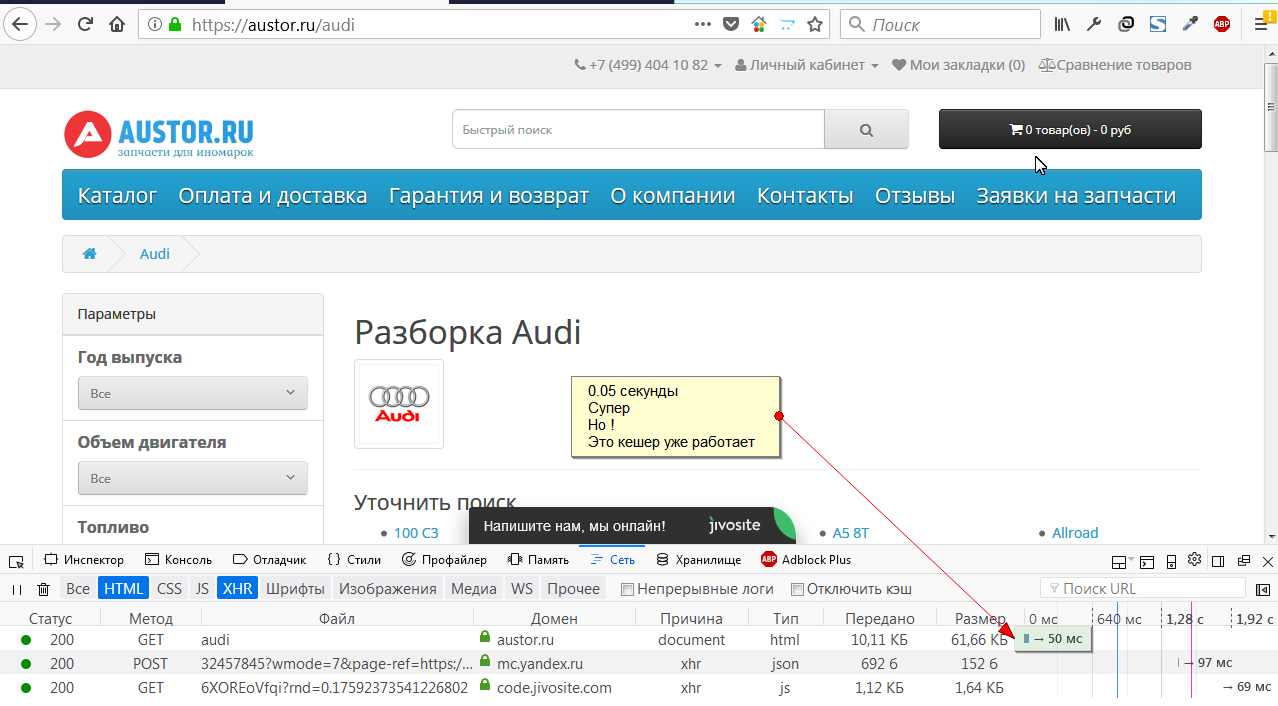The width and height of the screenshot is (1278, 706).
Task: Expand the Личный кабинет menu
Action: click(807, 65)
